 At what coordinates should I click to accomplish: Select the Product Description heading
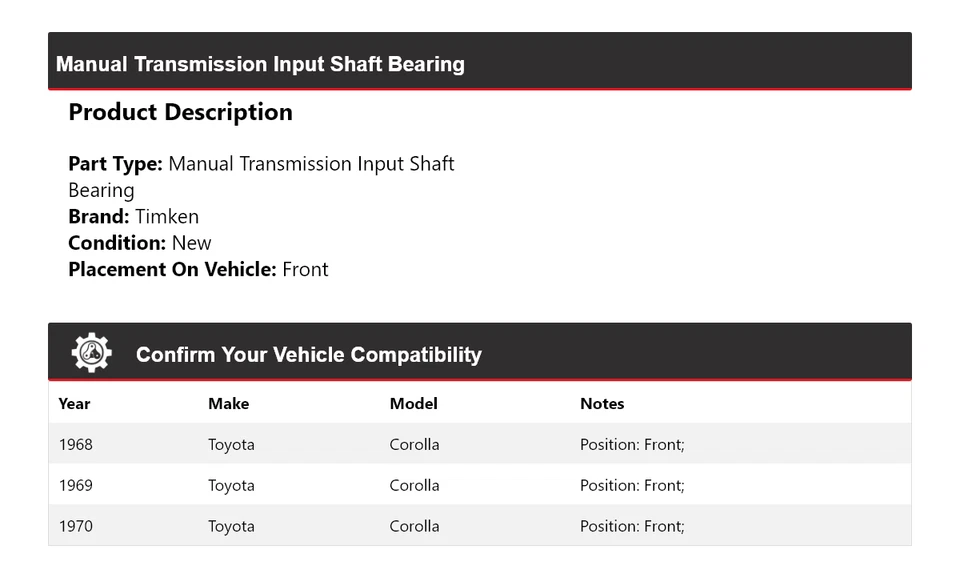[x=180, y=112]
